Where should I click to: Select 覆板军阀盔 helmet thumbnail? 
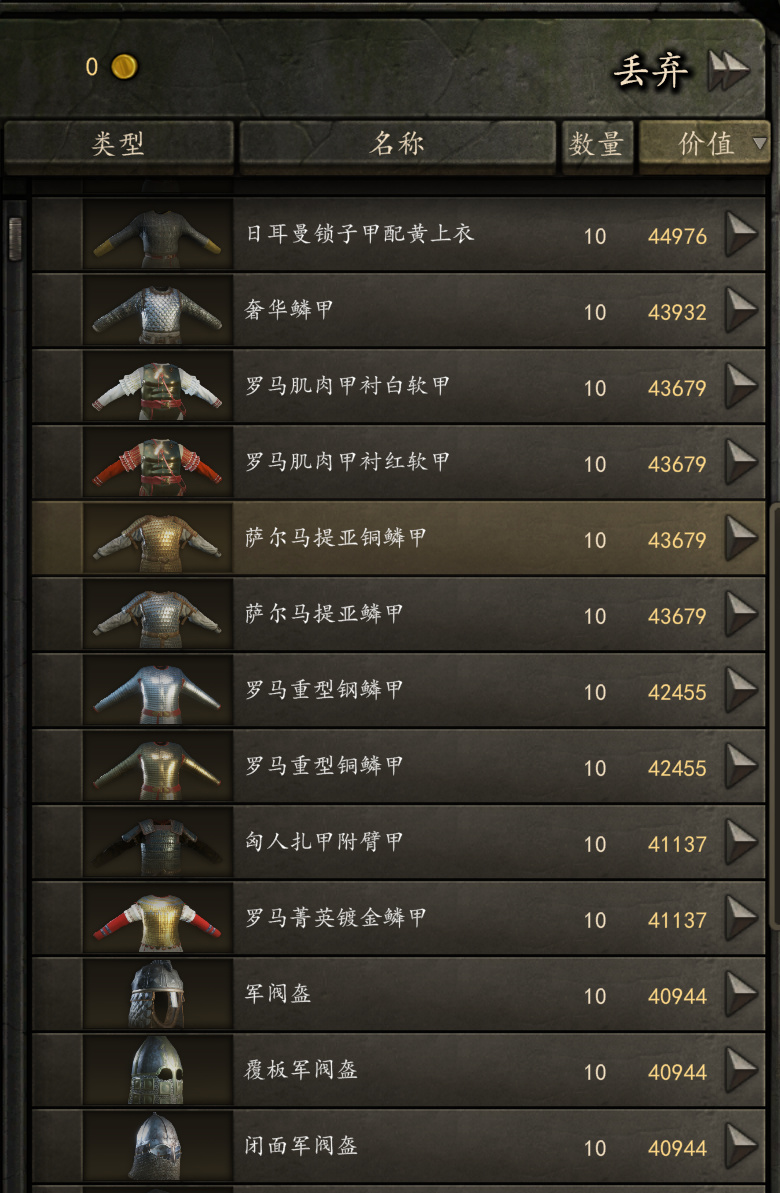tap(158, 1070)
